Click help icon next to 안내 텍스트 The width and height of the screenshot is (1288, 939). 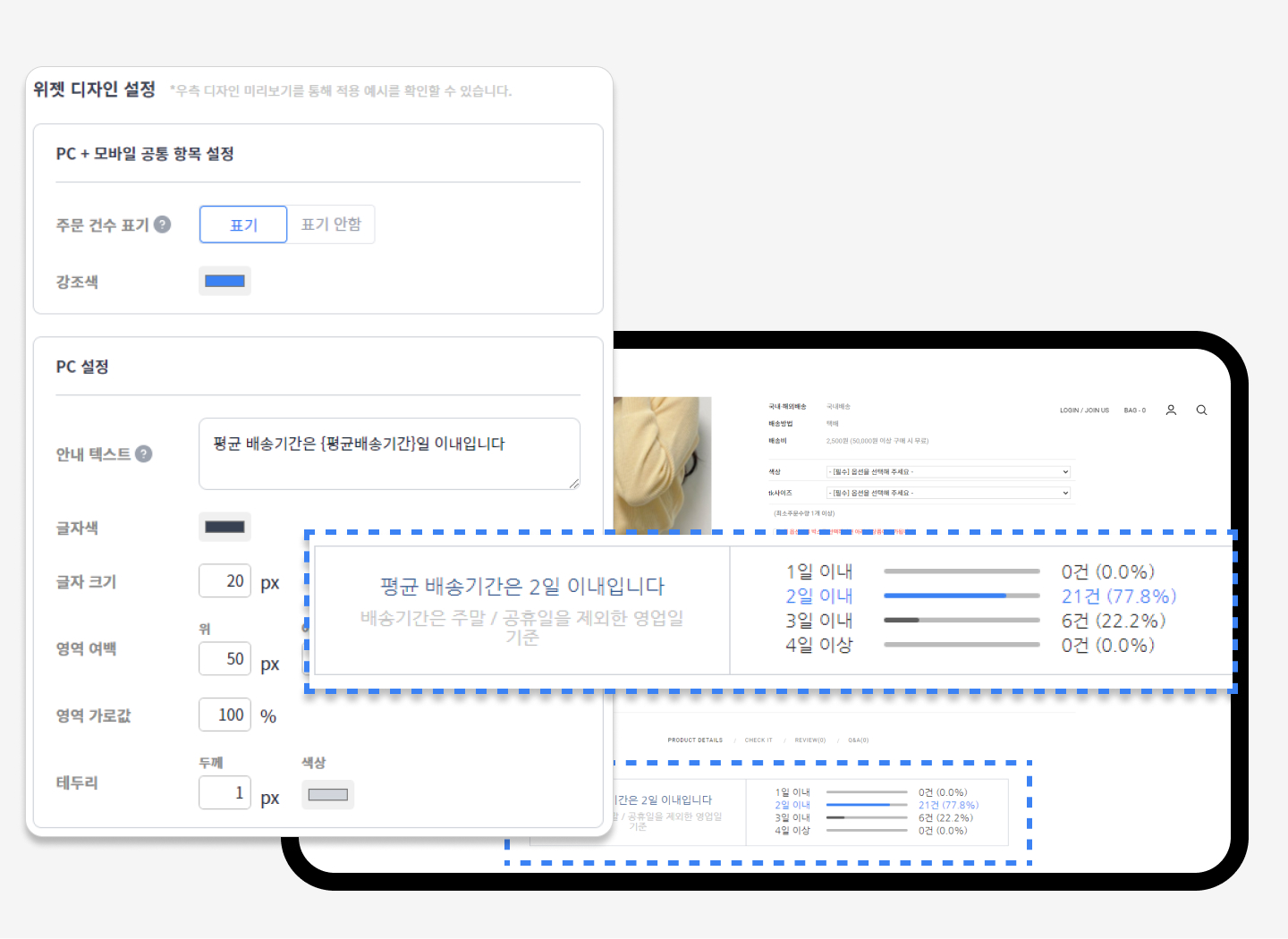point(143,454)
